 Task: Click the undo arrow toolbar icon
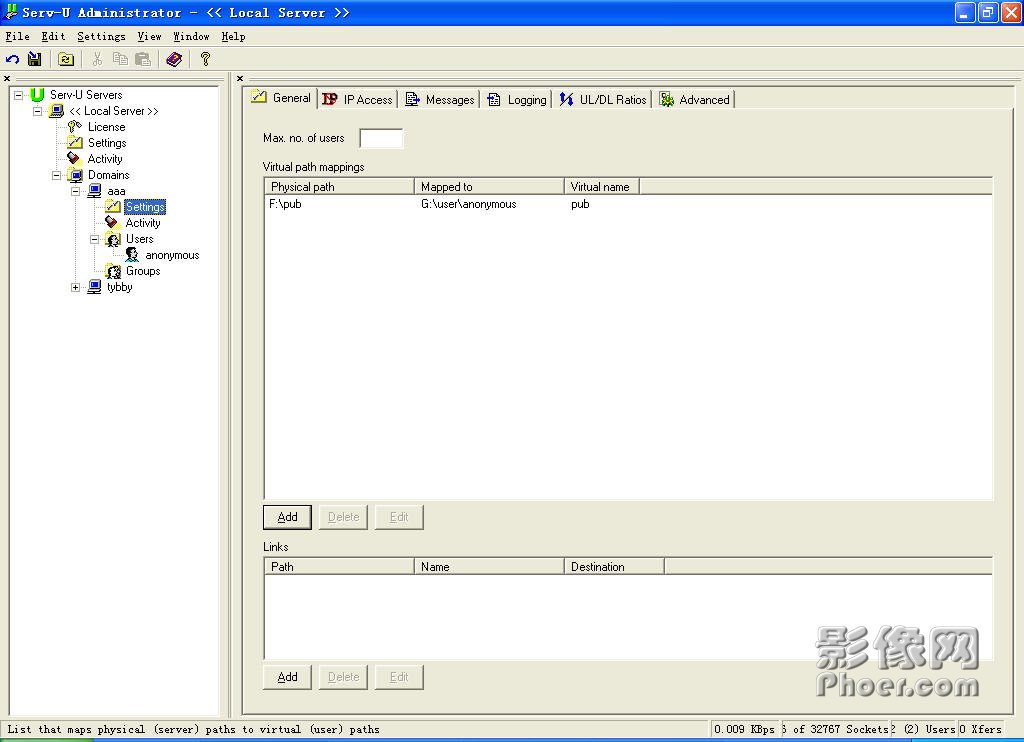click(12, 59)
